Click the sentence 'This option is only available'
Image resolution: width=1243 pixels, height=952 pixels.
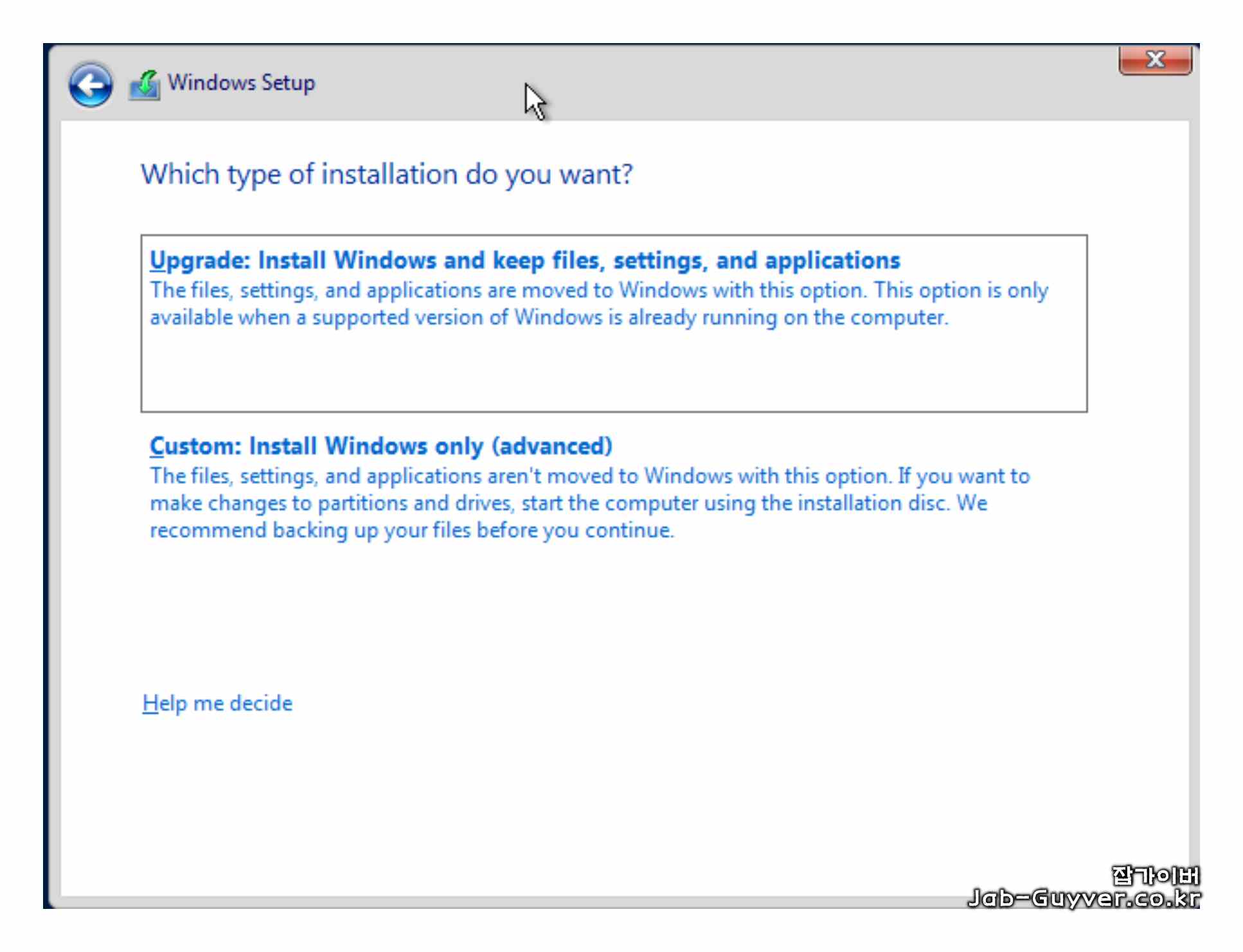tap(960, 291)
